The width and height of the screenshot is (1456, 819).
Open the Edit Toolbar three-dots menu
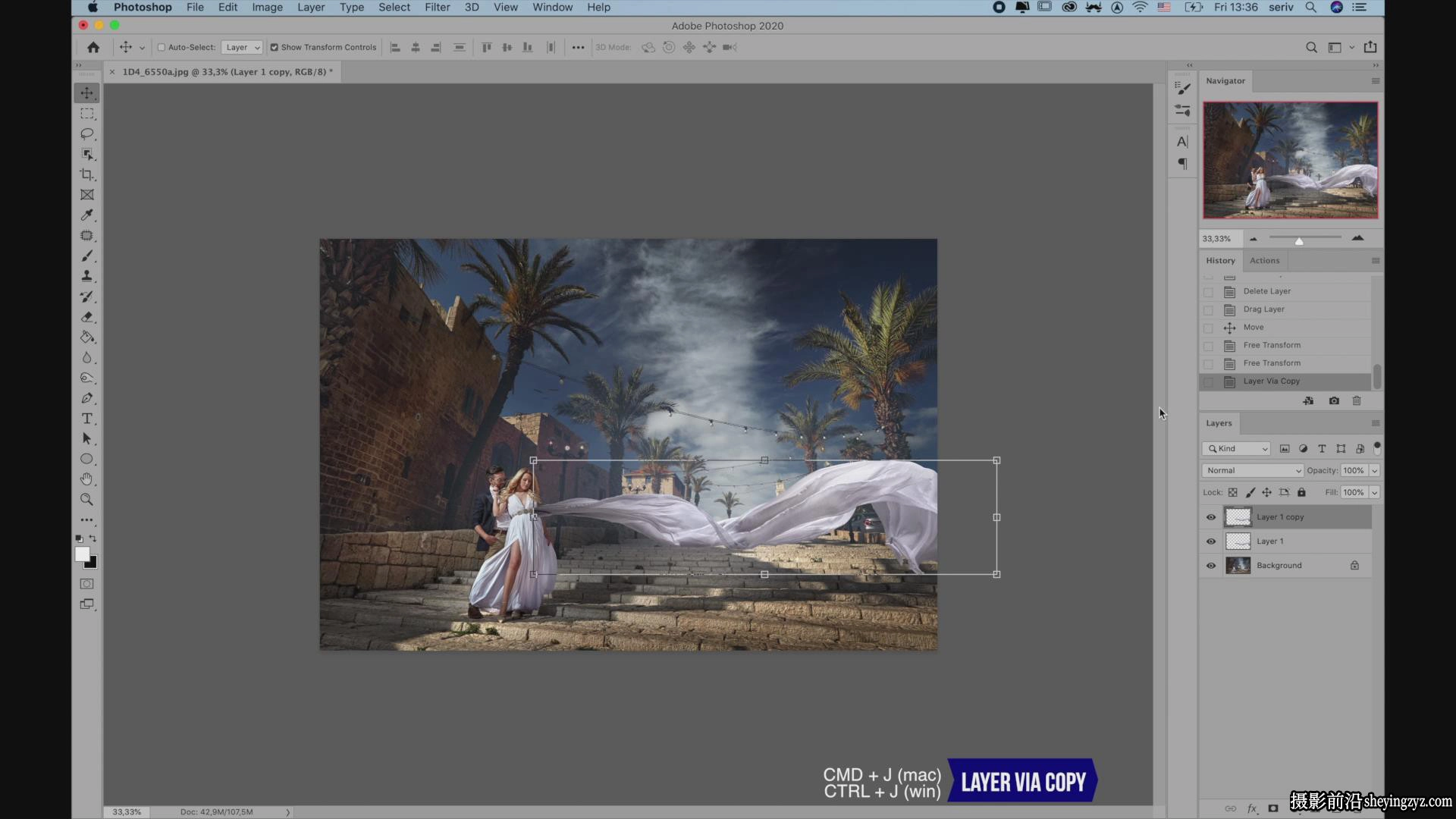(87, 520)
